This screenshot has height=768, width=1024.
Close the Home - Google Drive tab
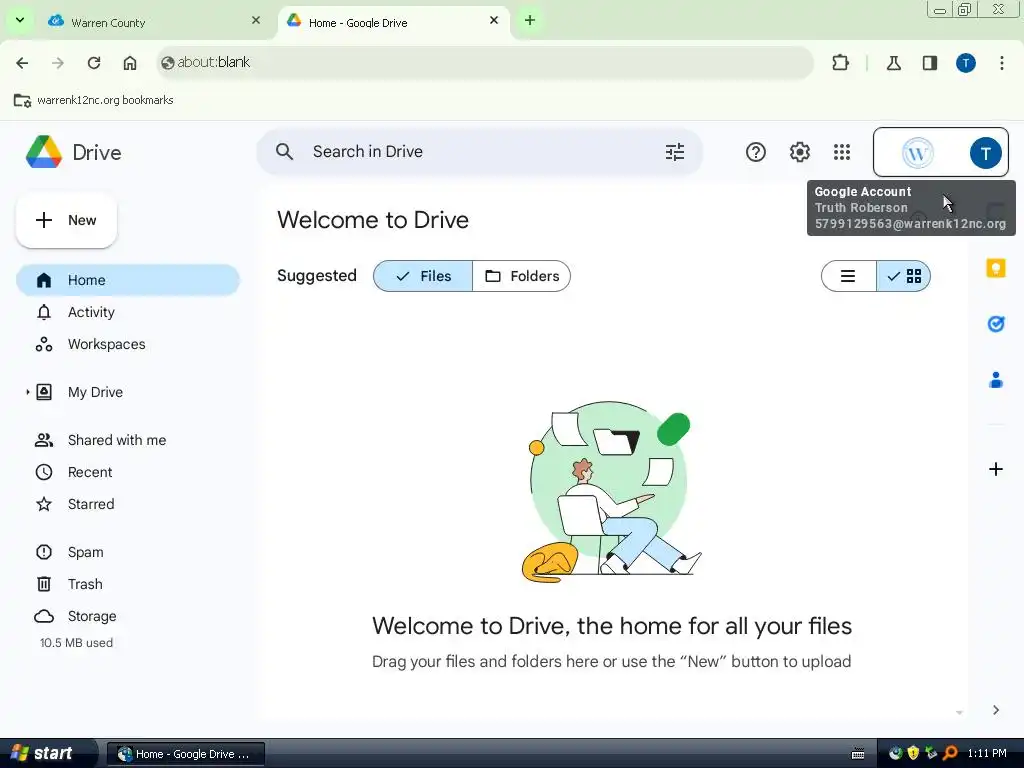point(494,20)
